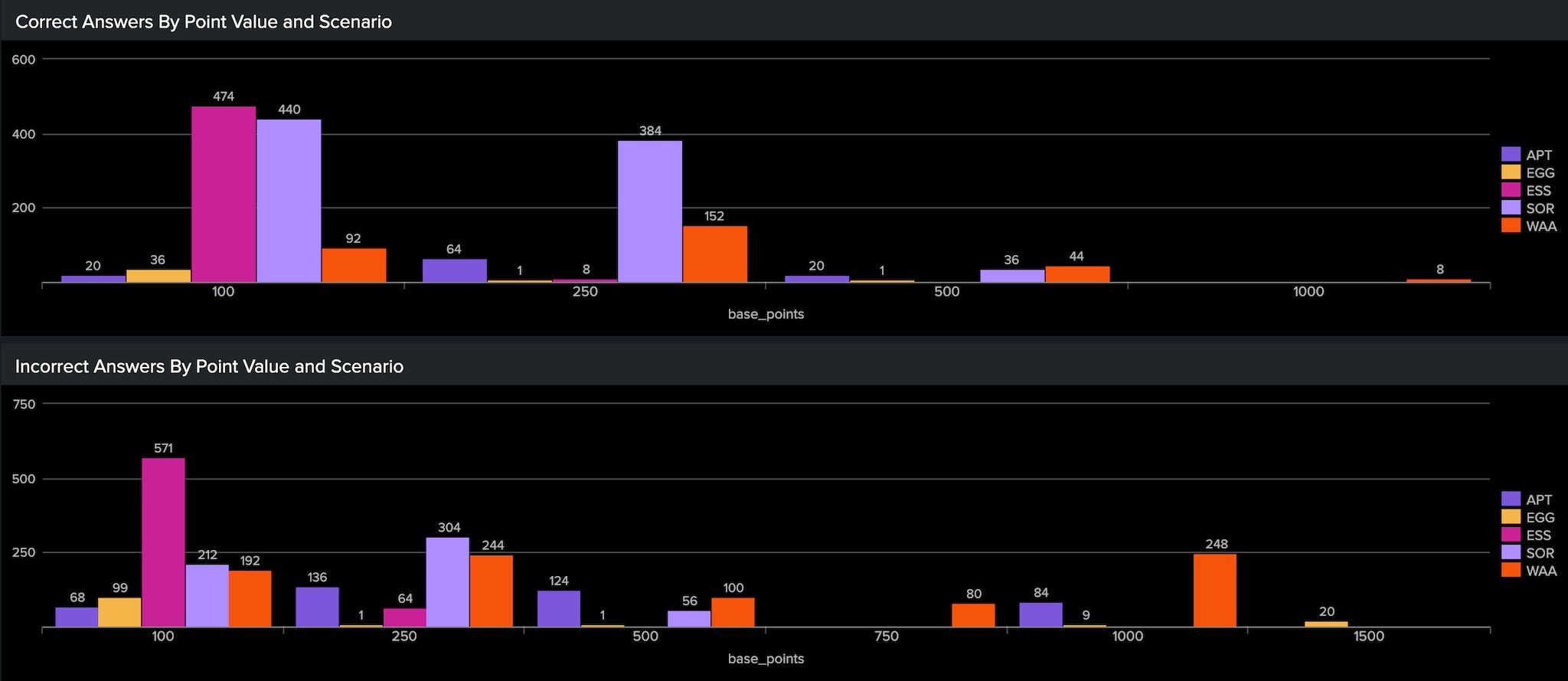Select the 64 APT bar in Correct Answers
This screenshot has width=1568, height=681.
pyautogui.click(x=455, y=271)
